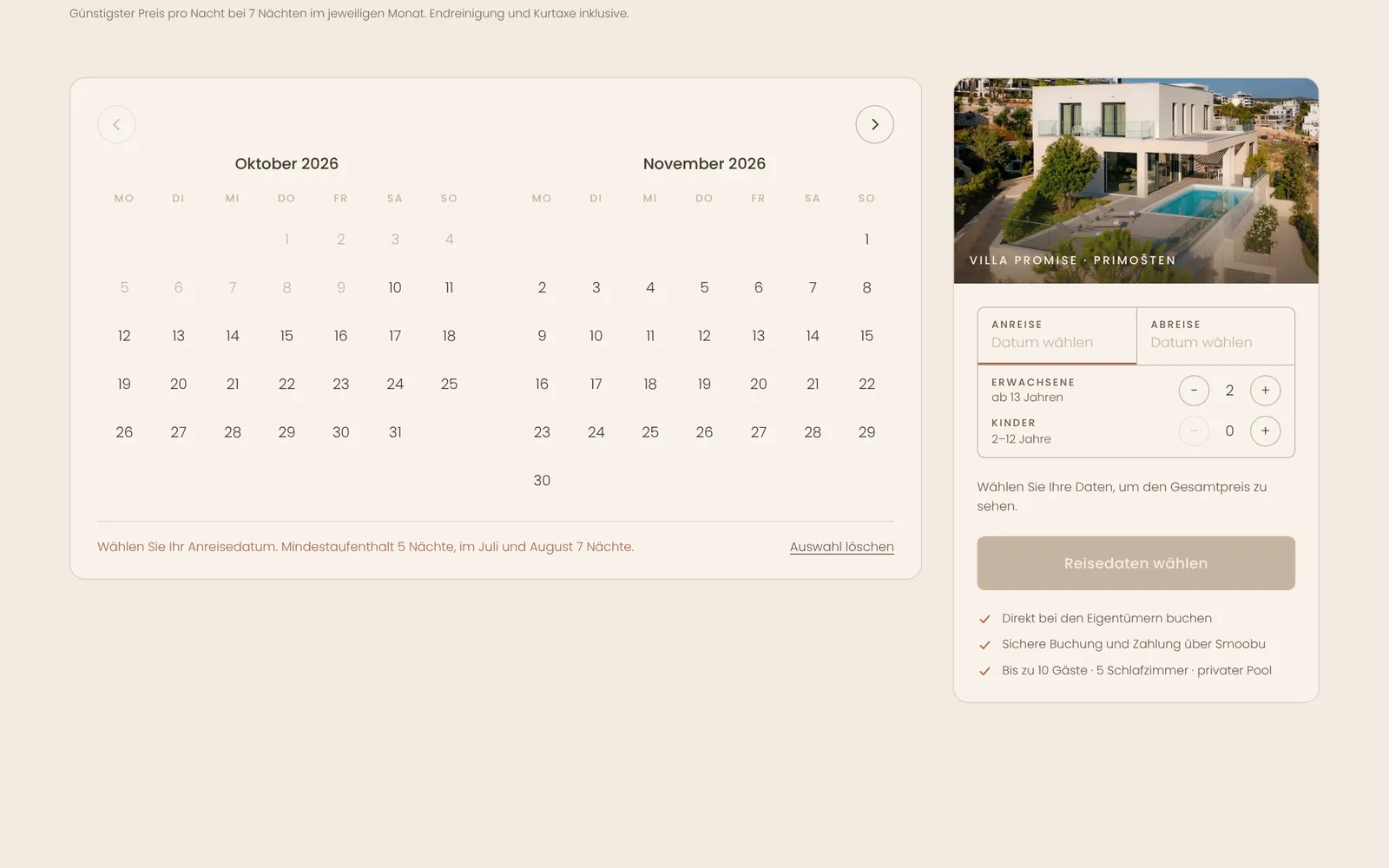This screenshot has height=868, width=1389.
Task: Click checkmark icon beside Direkt bei den Eigentümern
Action: tap(984, 619)
